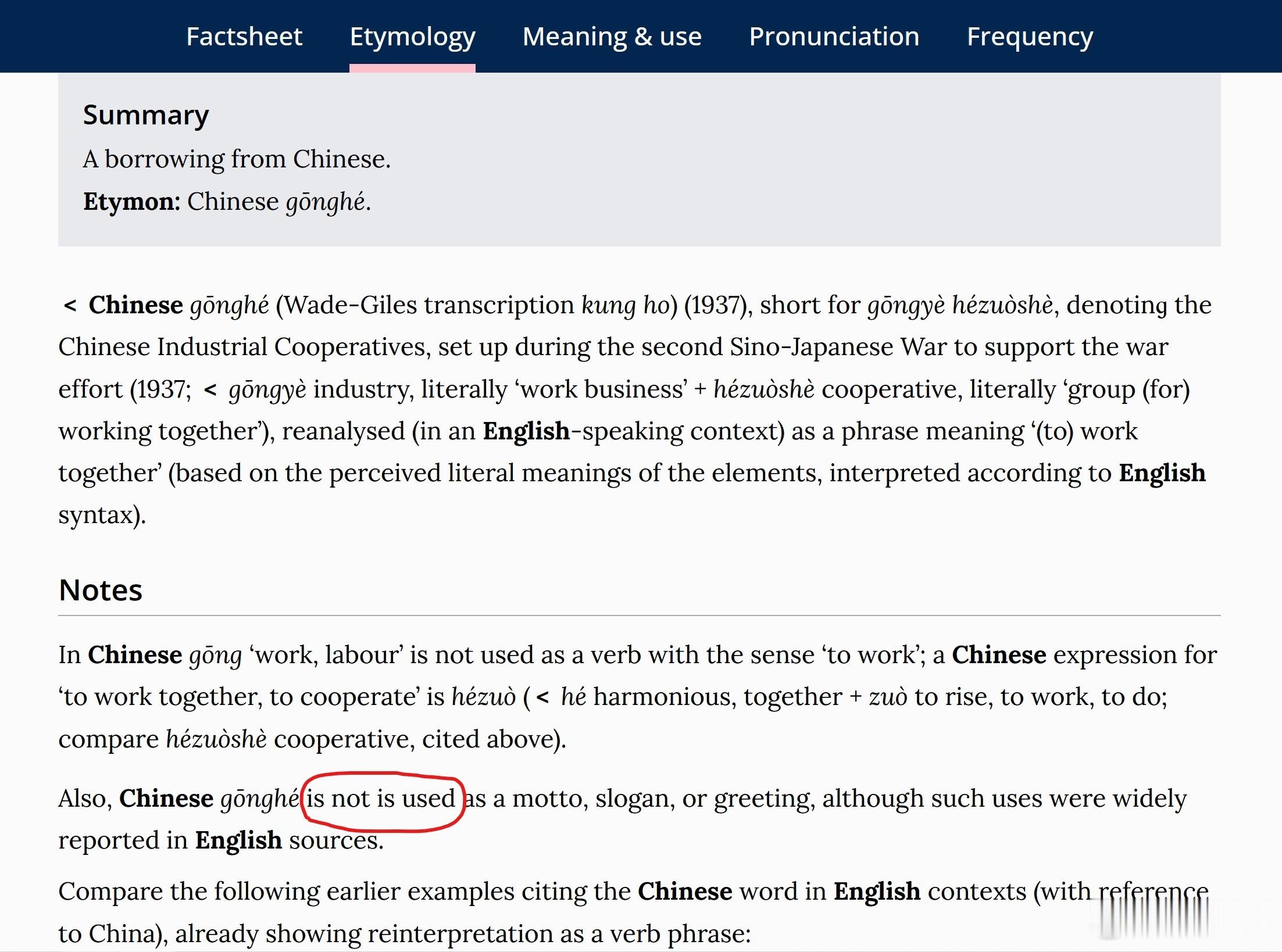
Task: Click the phrase 'already showing reinterpretation'
Action: (364, 934)
